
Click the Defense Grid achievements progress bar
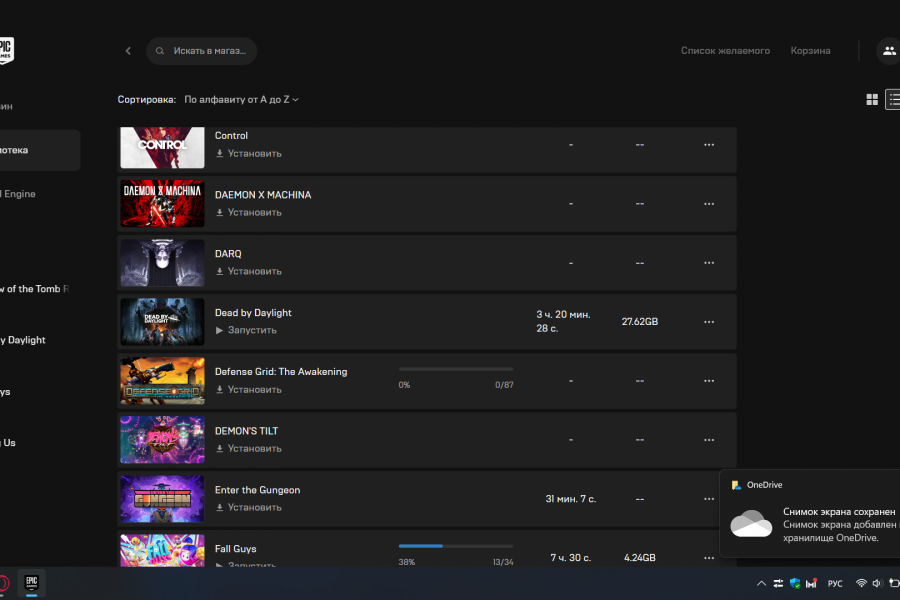pyautogui.click(x=456, y=369)
